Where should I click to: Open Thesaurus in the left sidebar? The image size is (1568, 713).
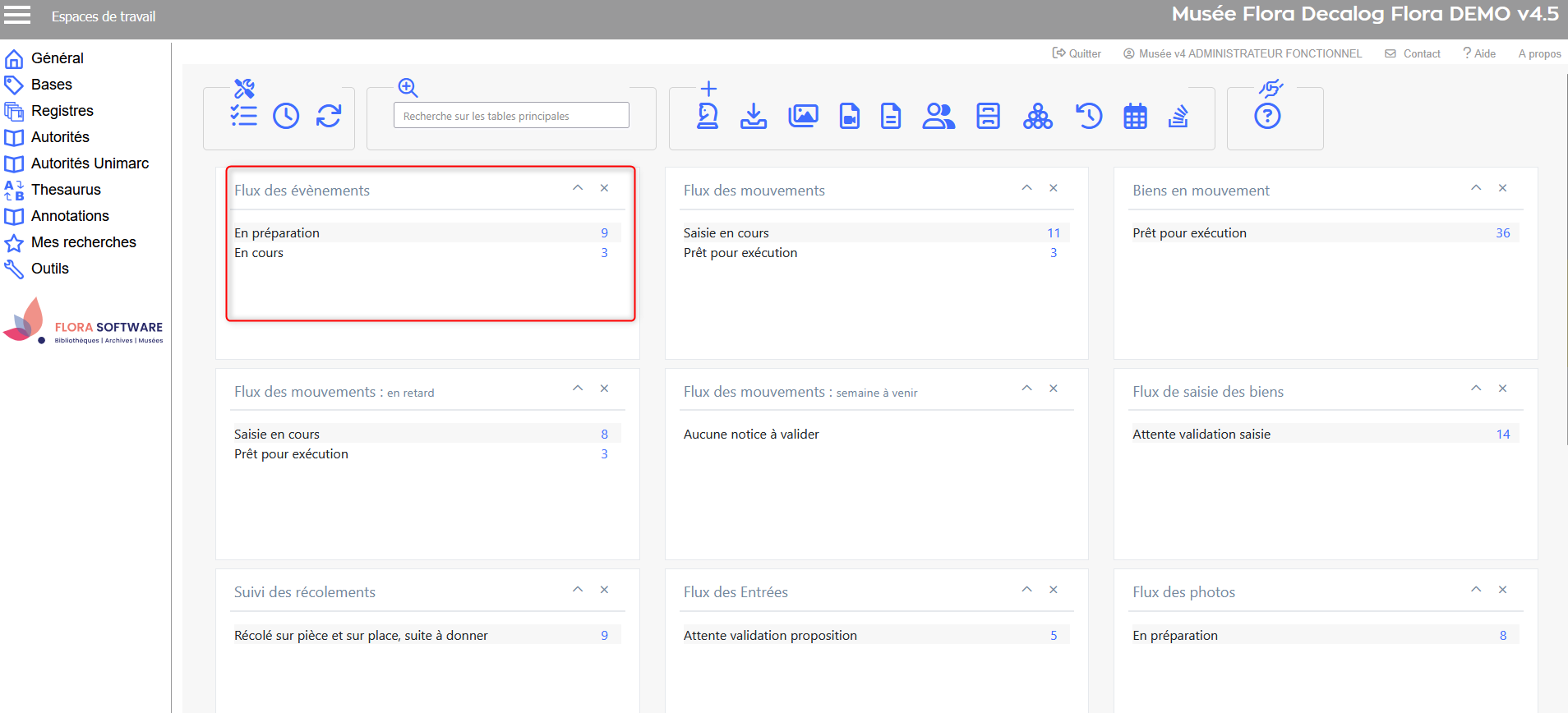click(66, 190)
